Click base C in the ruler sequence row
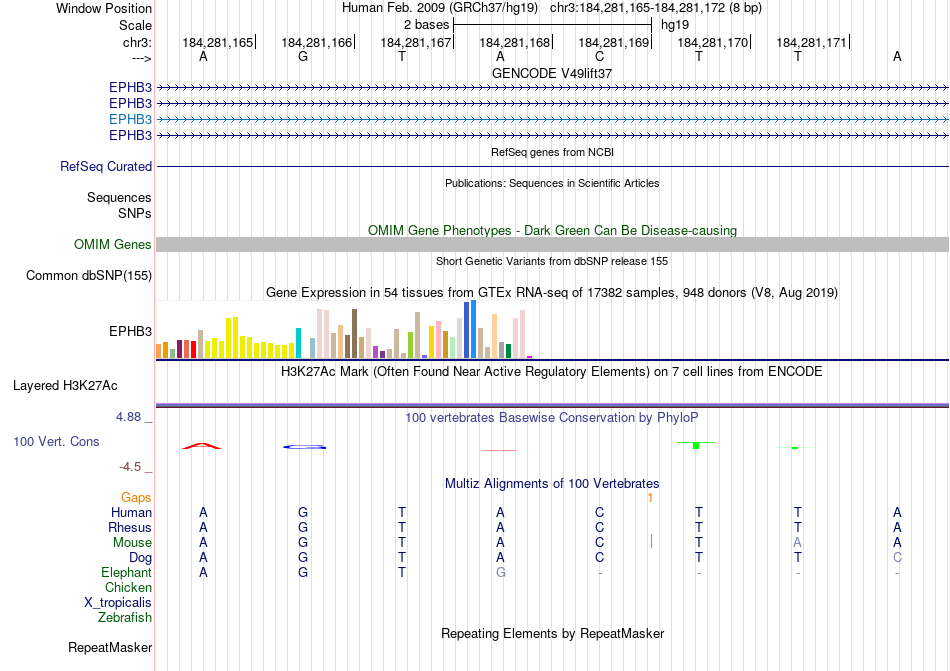 600,56
